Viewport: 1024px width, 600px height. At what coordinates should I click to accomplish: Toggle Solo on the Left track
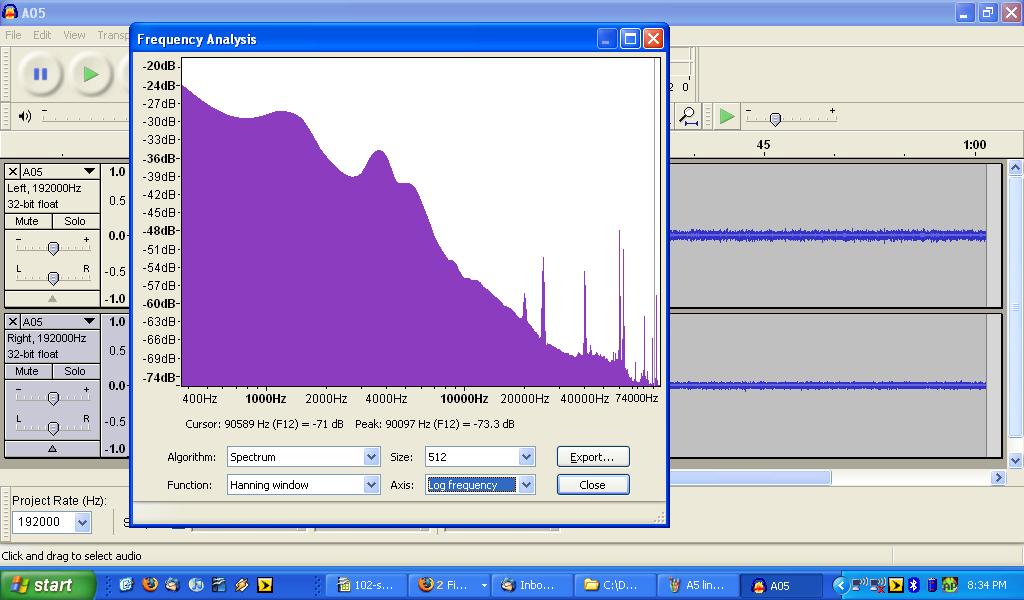point(75,221)
